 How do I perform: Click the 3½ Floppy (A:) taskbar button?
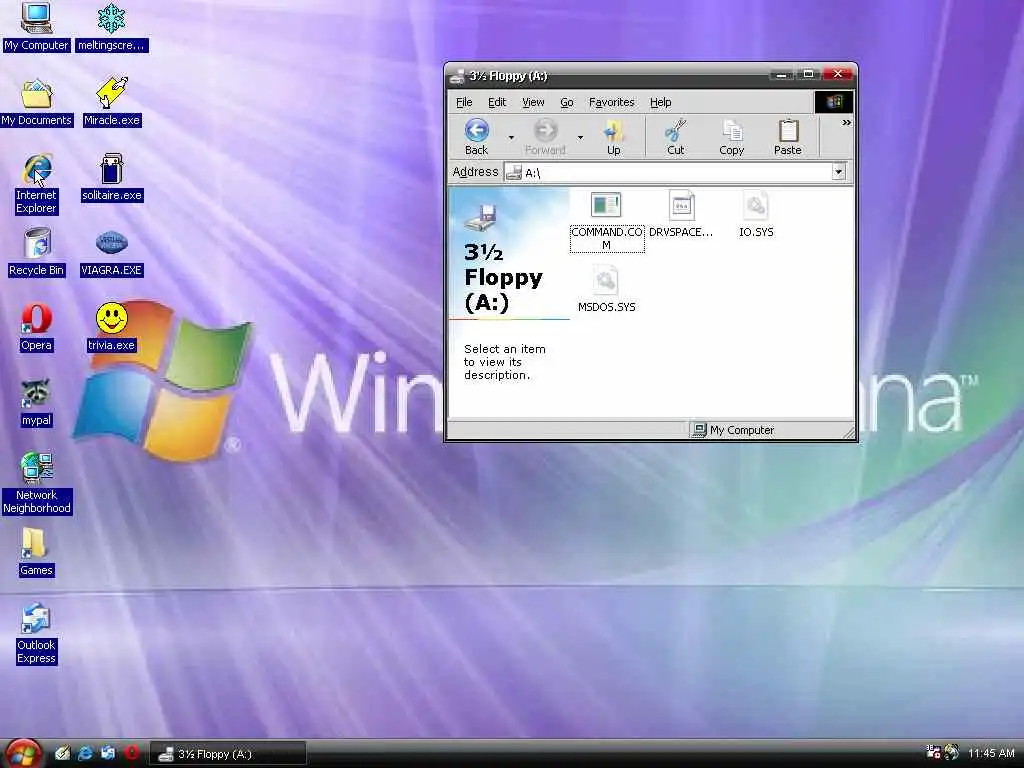[228, 754]
